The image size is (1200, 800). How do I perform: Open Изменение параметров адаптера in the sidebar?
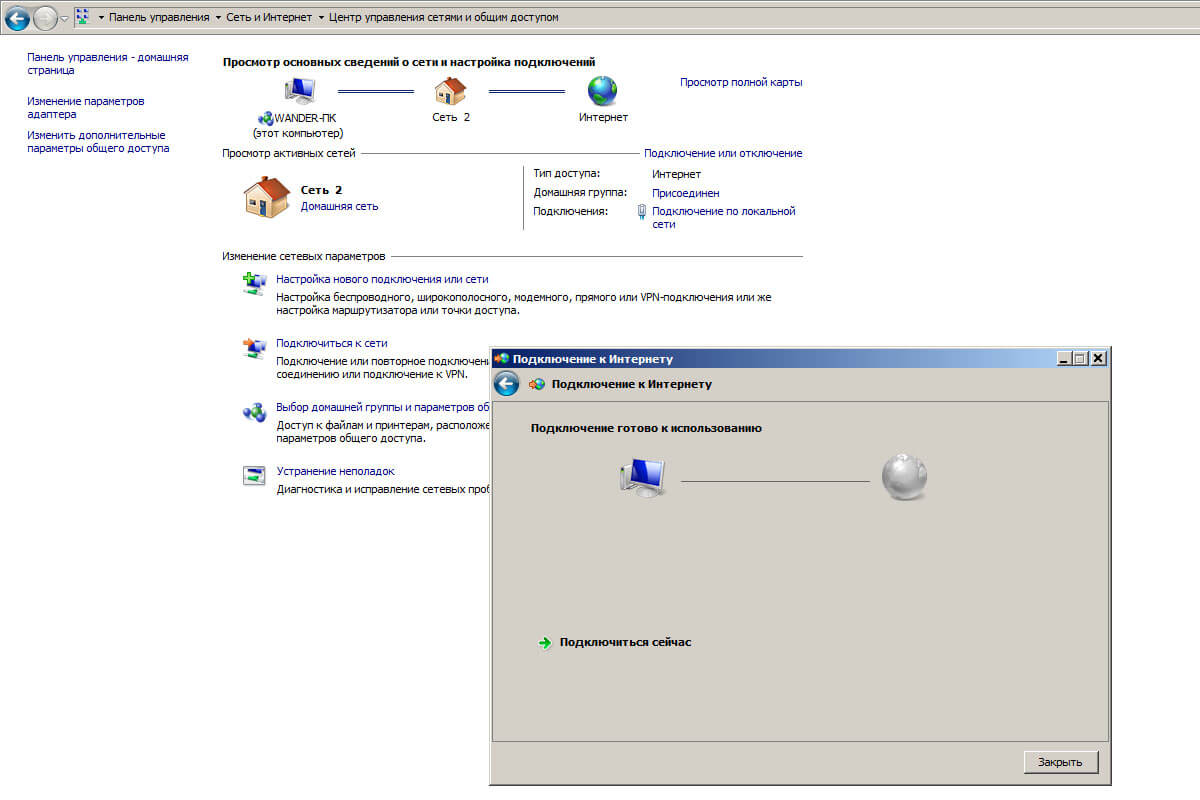coord(86,108)
